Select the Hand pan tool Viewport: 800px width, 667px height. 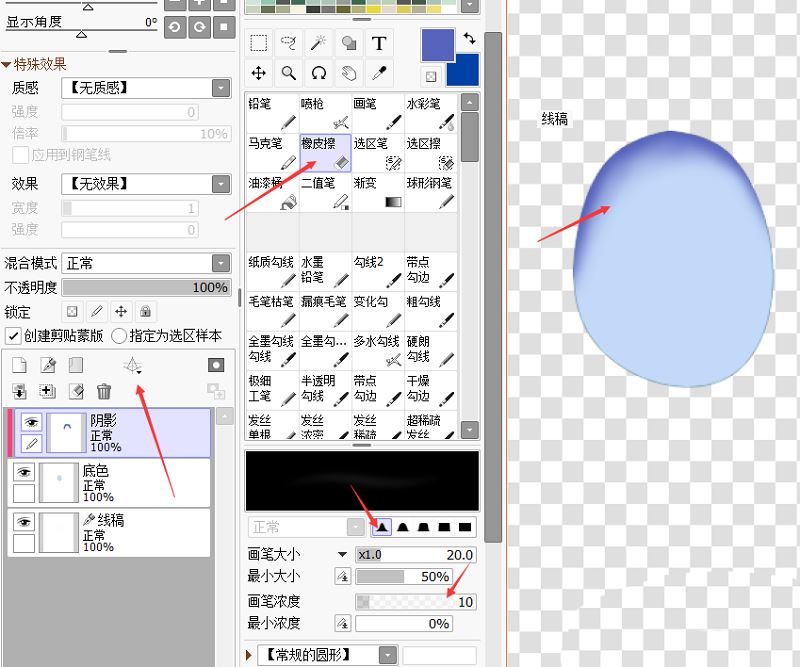pyautogui.click(x=348, y=73)
